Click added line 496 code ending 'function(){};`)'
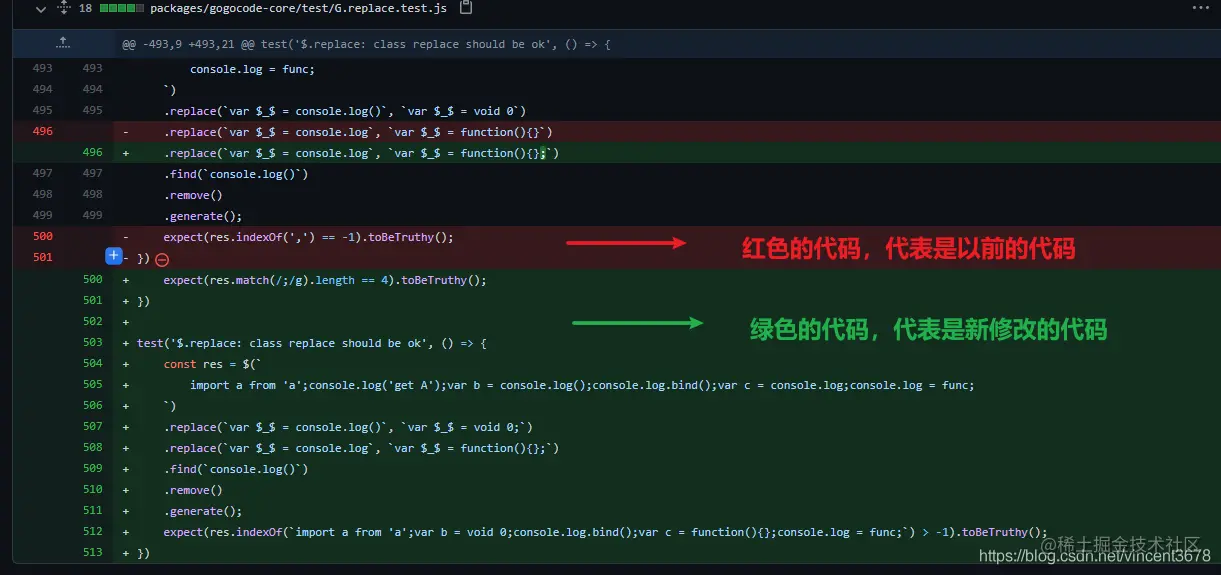 pos(361,153)
